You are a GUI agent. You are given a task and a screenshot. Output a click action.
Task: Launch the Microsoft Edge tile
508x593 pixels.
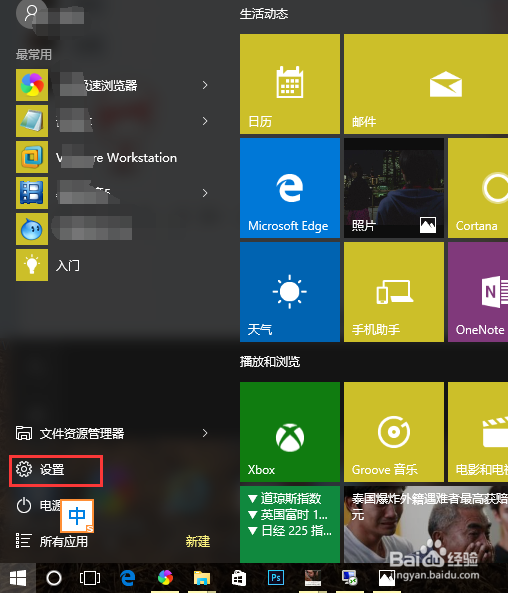[290, 188]
